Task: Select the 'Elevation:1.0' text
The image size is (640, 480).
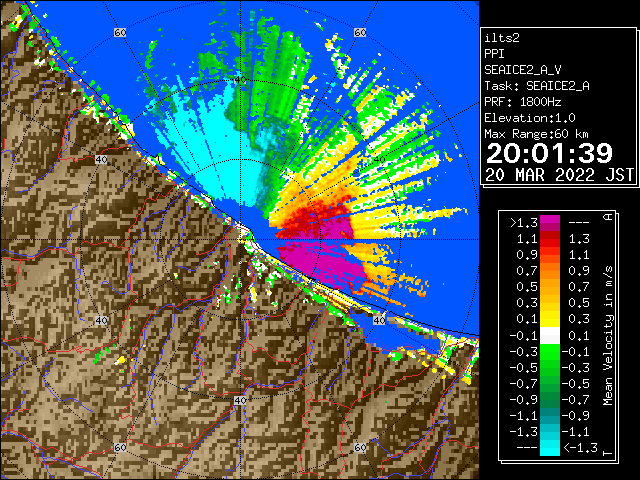Action: pos(530,118)
